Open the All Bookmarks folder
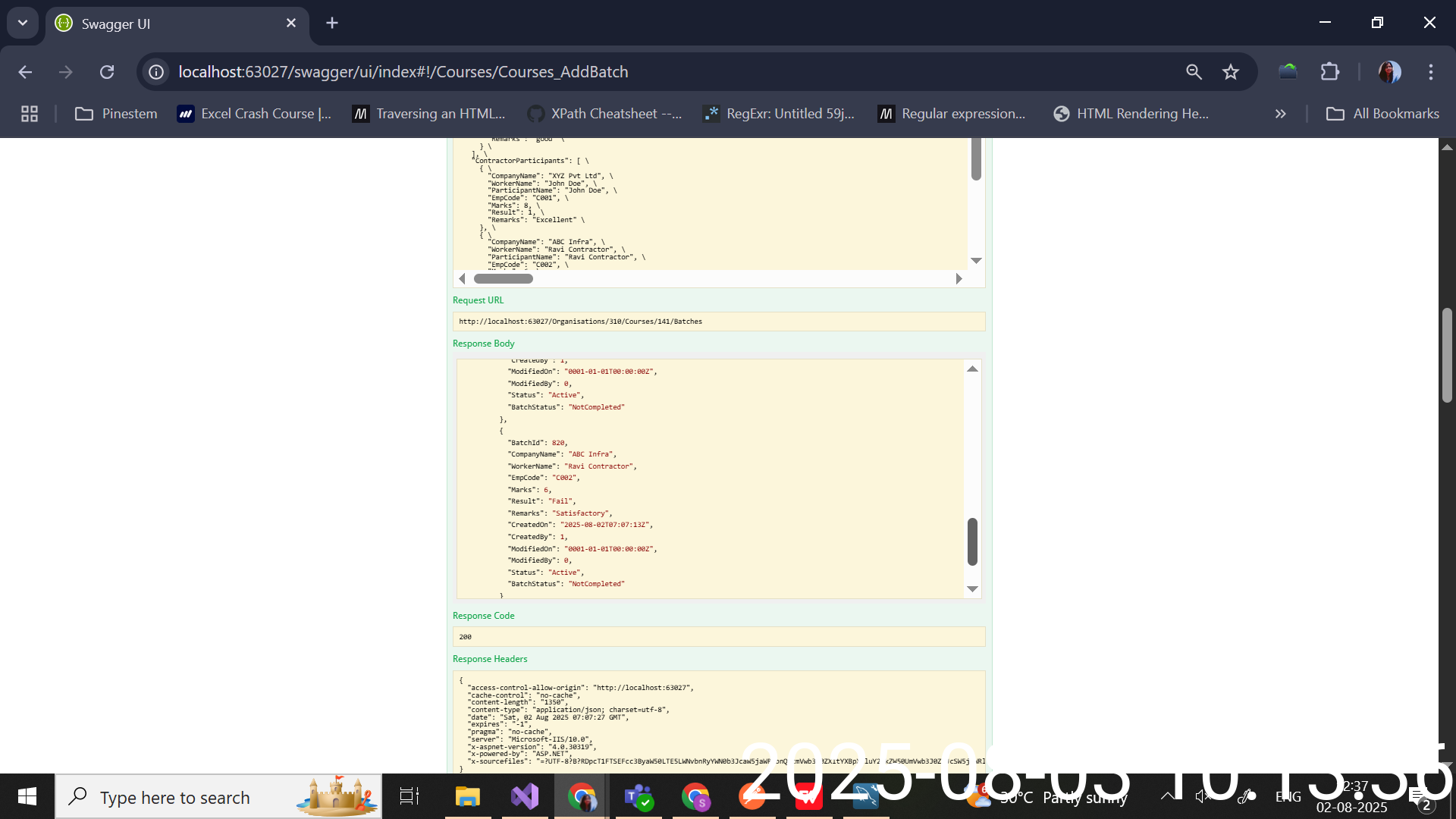This screenshot has width=1456, height=819. point(1382,114)
